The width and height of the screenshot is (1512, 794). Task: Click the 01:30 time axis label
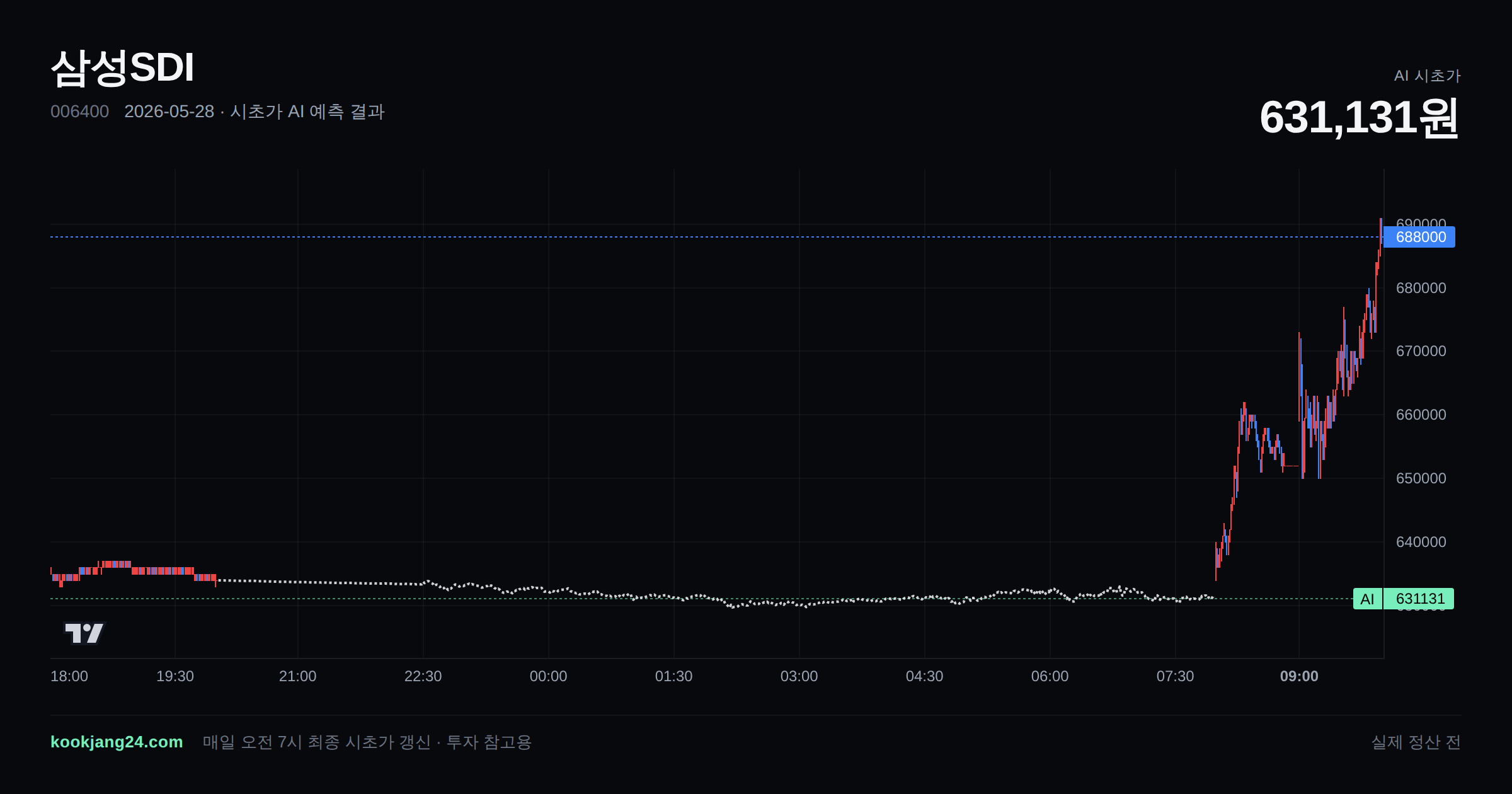click(x=674, y=676)
